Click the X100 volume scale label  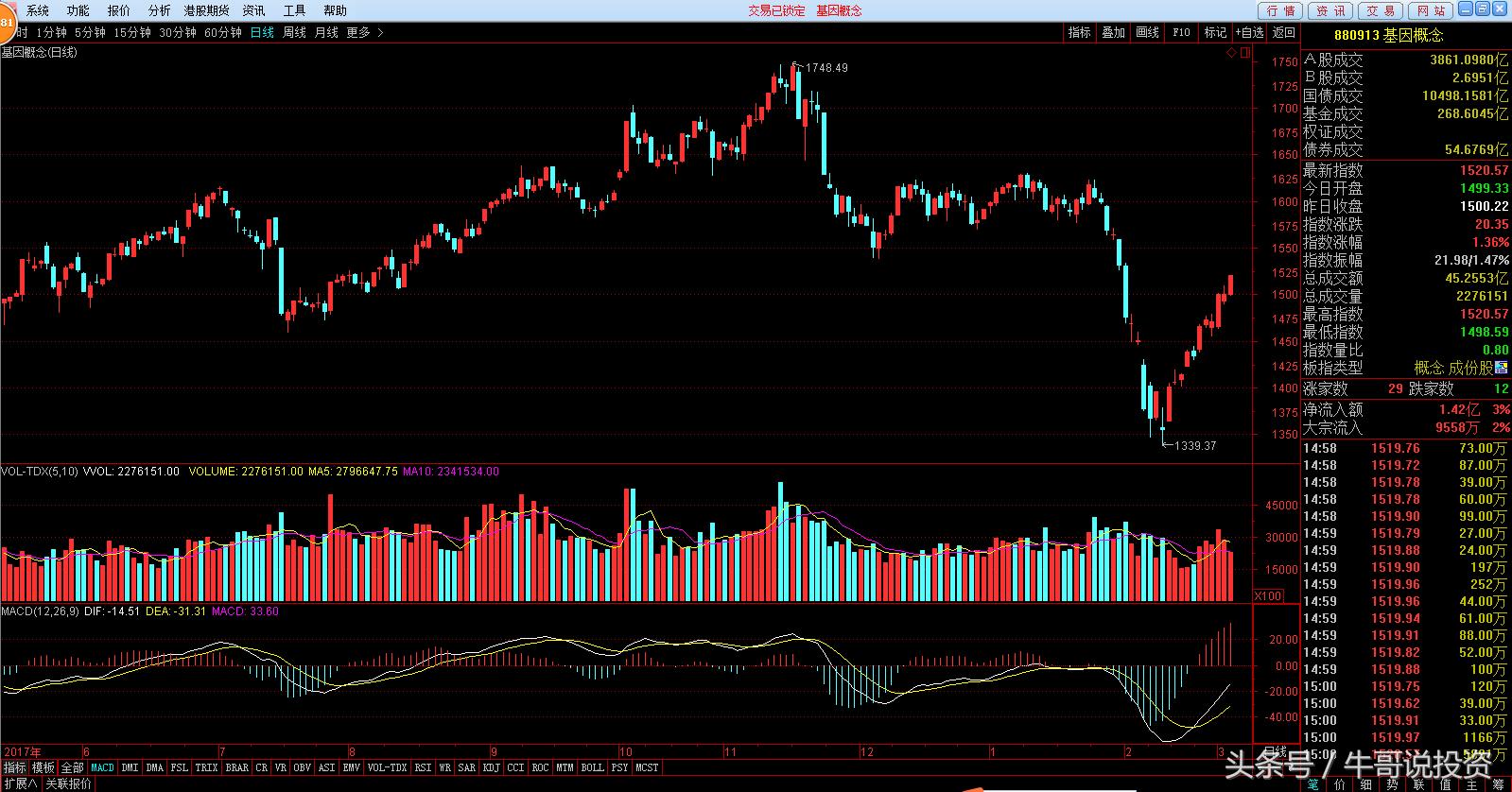tap(1268, 595)
